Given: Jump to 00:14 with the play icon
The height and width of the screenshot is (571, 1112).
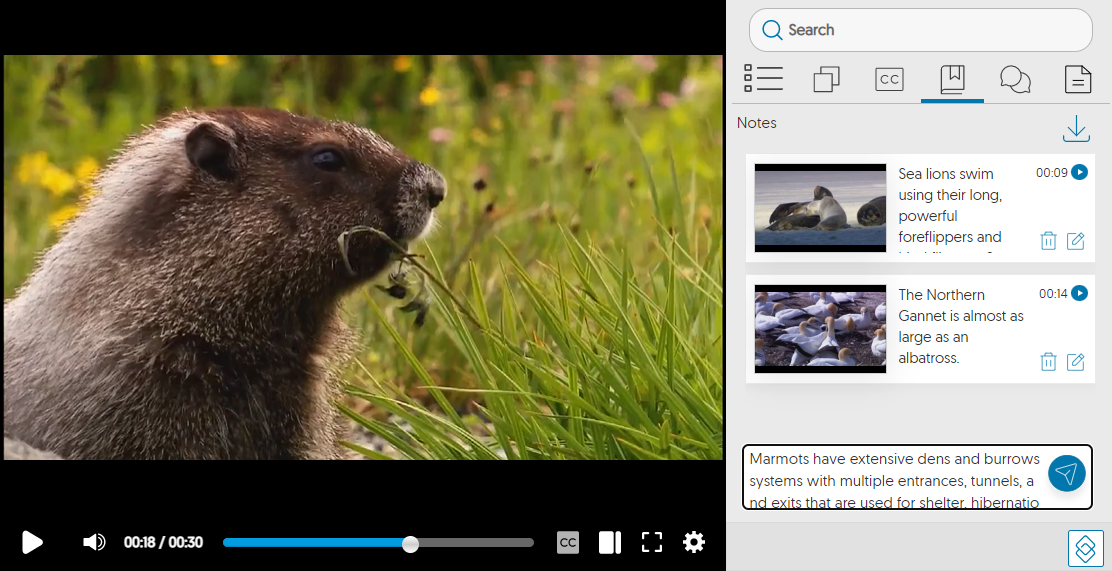Looking at the screenshot, I should tap(1079, 293).
